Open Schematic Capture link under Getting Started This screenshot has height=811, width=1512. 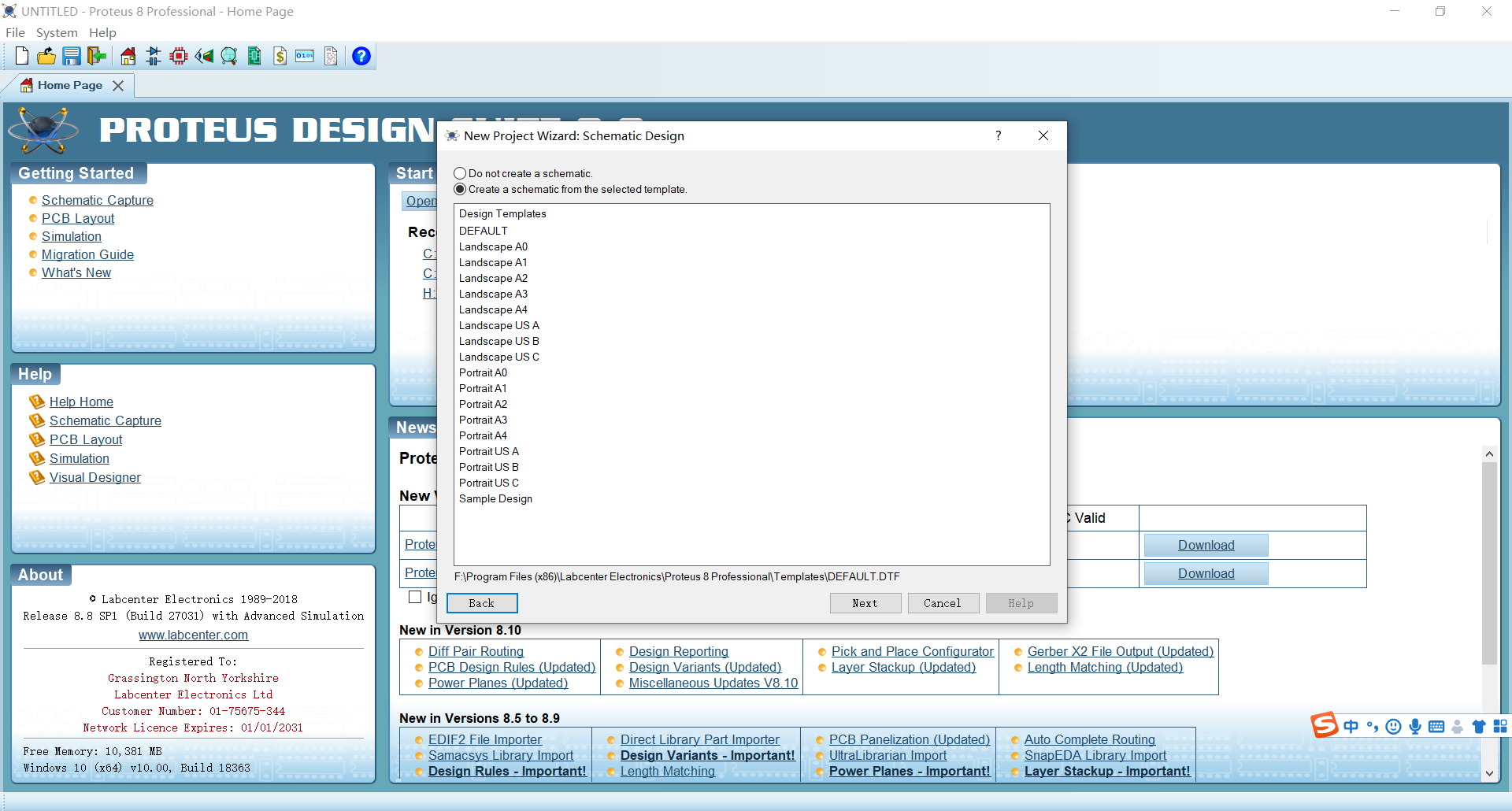pos(98,200)
